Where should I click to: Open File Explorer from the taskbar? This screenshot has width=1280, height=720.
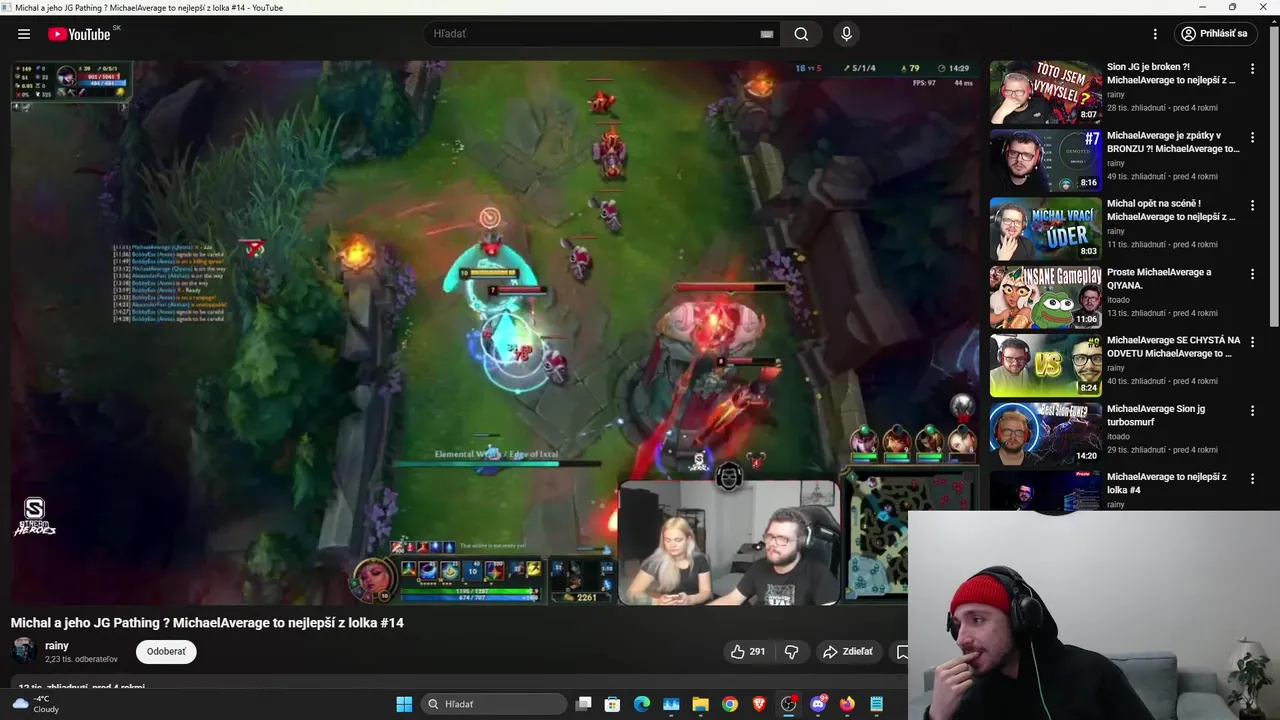pyautogui.click(x=700, y=704)
